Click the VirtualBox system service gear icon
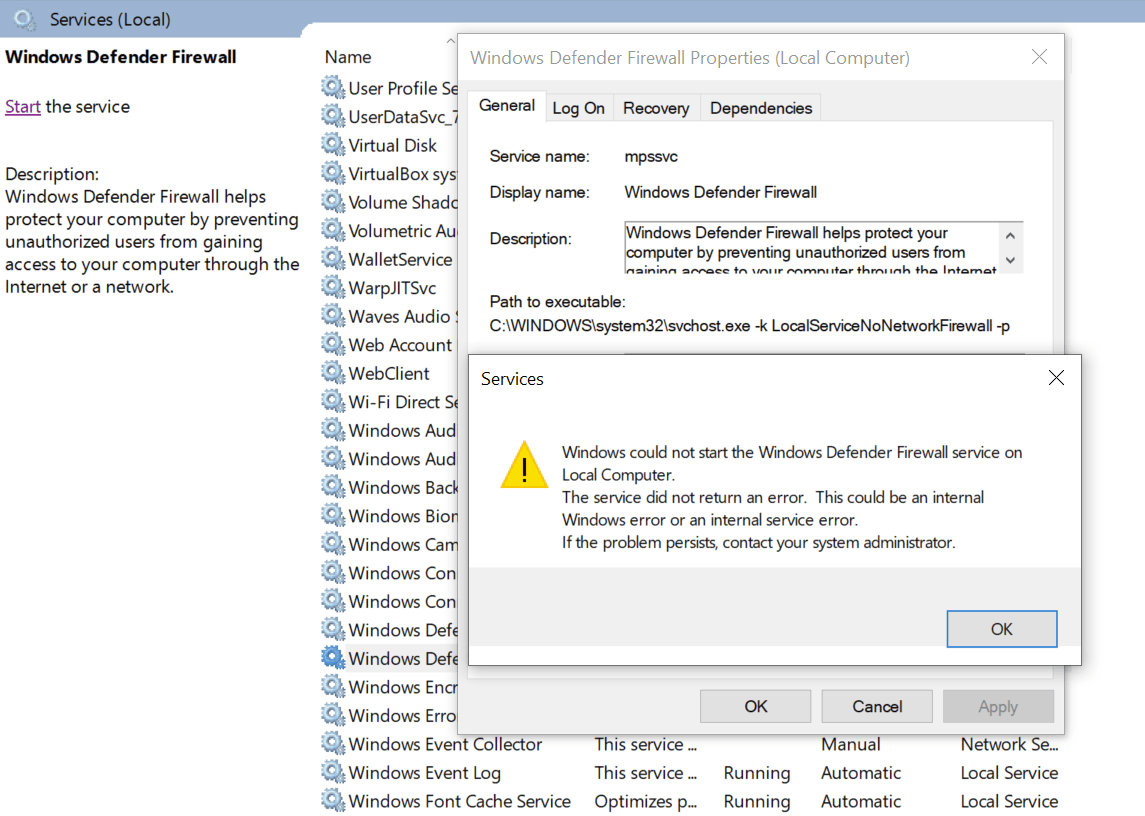 (x=333, y=173)
